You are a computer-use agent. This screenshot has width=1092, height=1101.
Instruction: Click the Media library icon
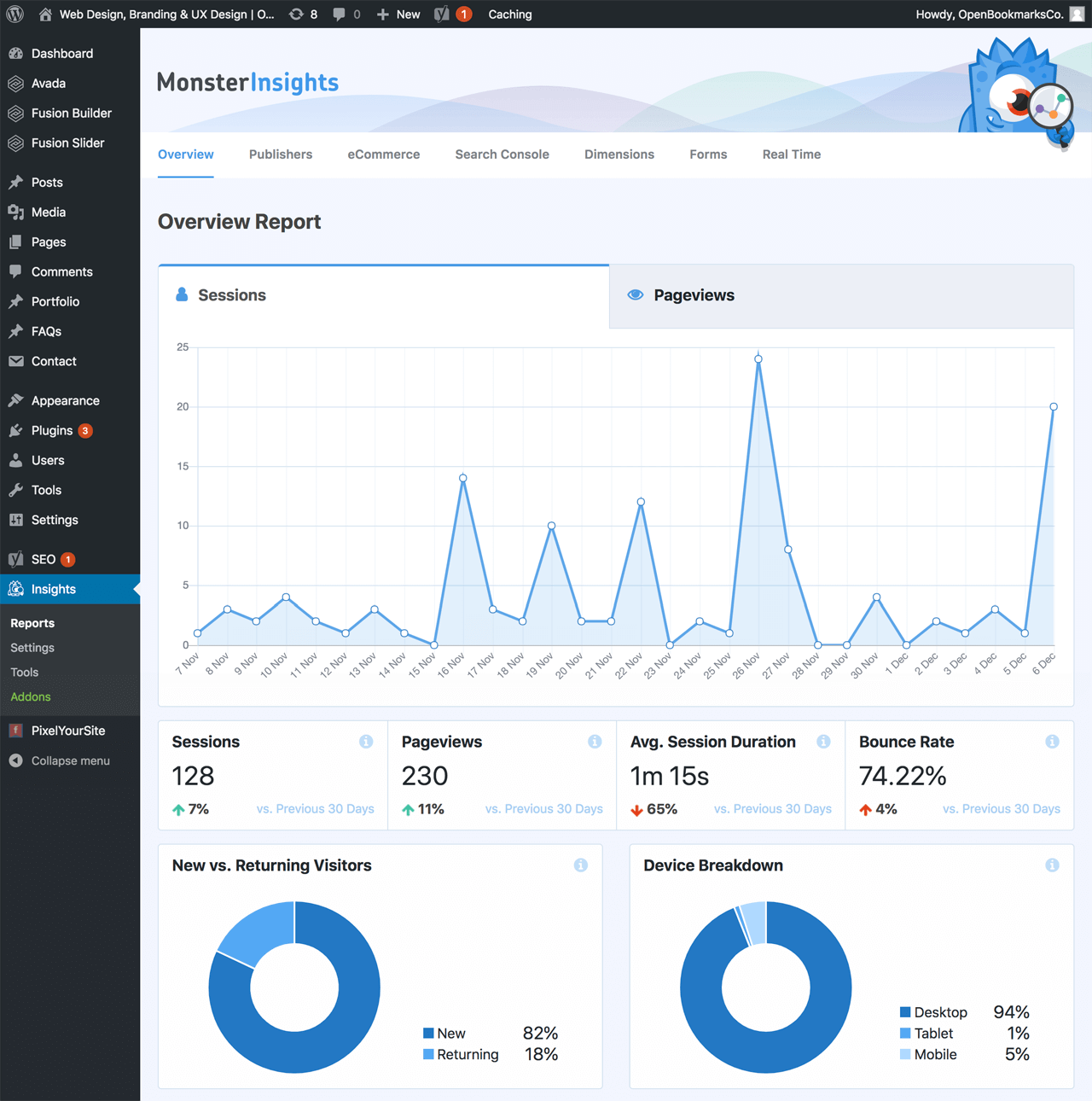point(16,212)
